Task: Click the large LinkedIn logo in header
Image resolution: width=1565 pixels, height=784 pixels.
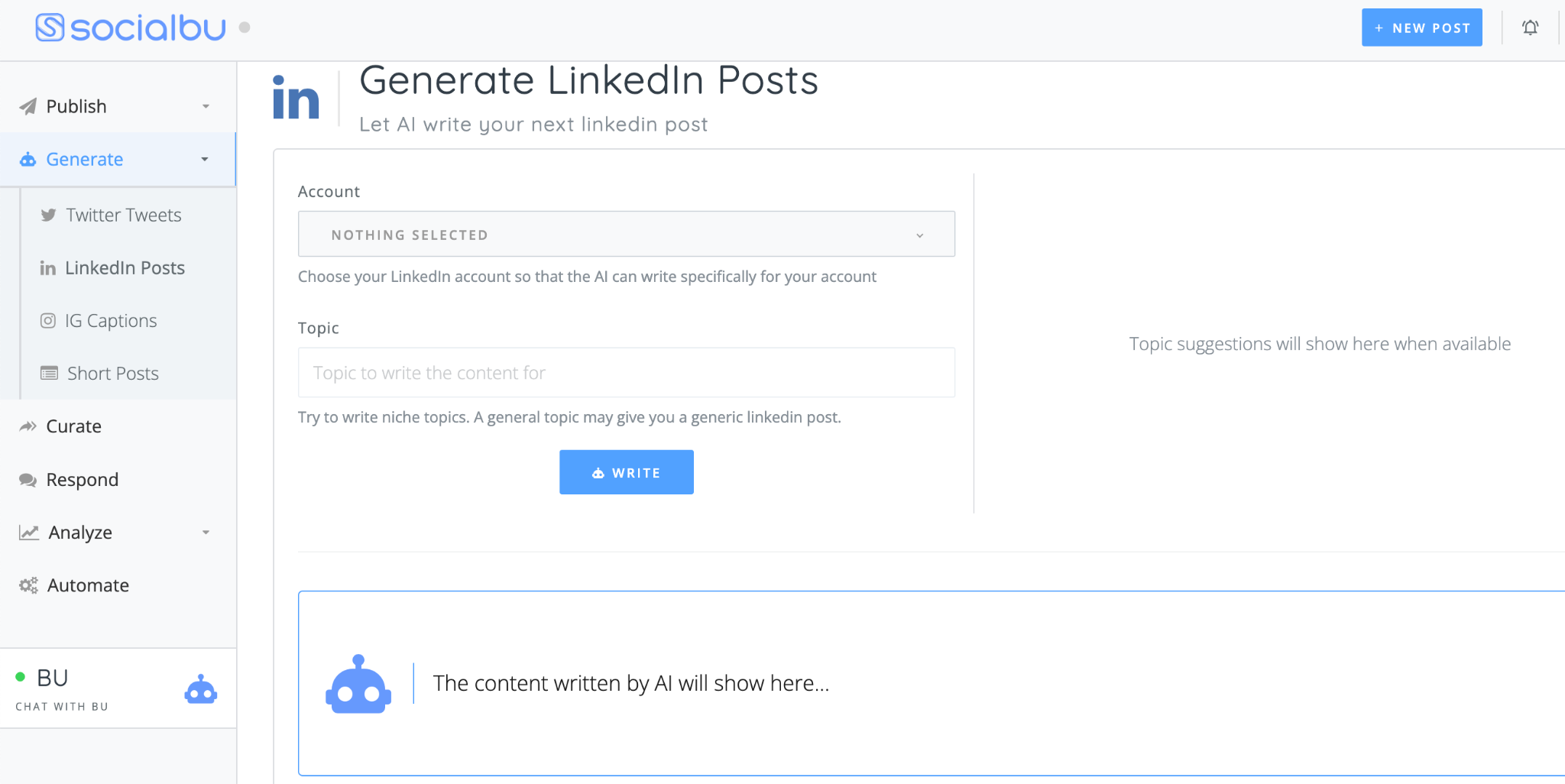Action: tap(296, 98)
